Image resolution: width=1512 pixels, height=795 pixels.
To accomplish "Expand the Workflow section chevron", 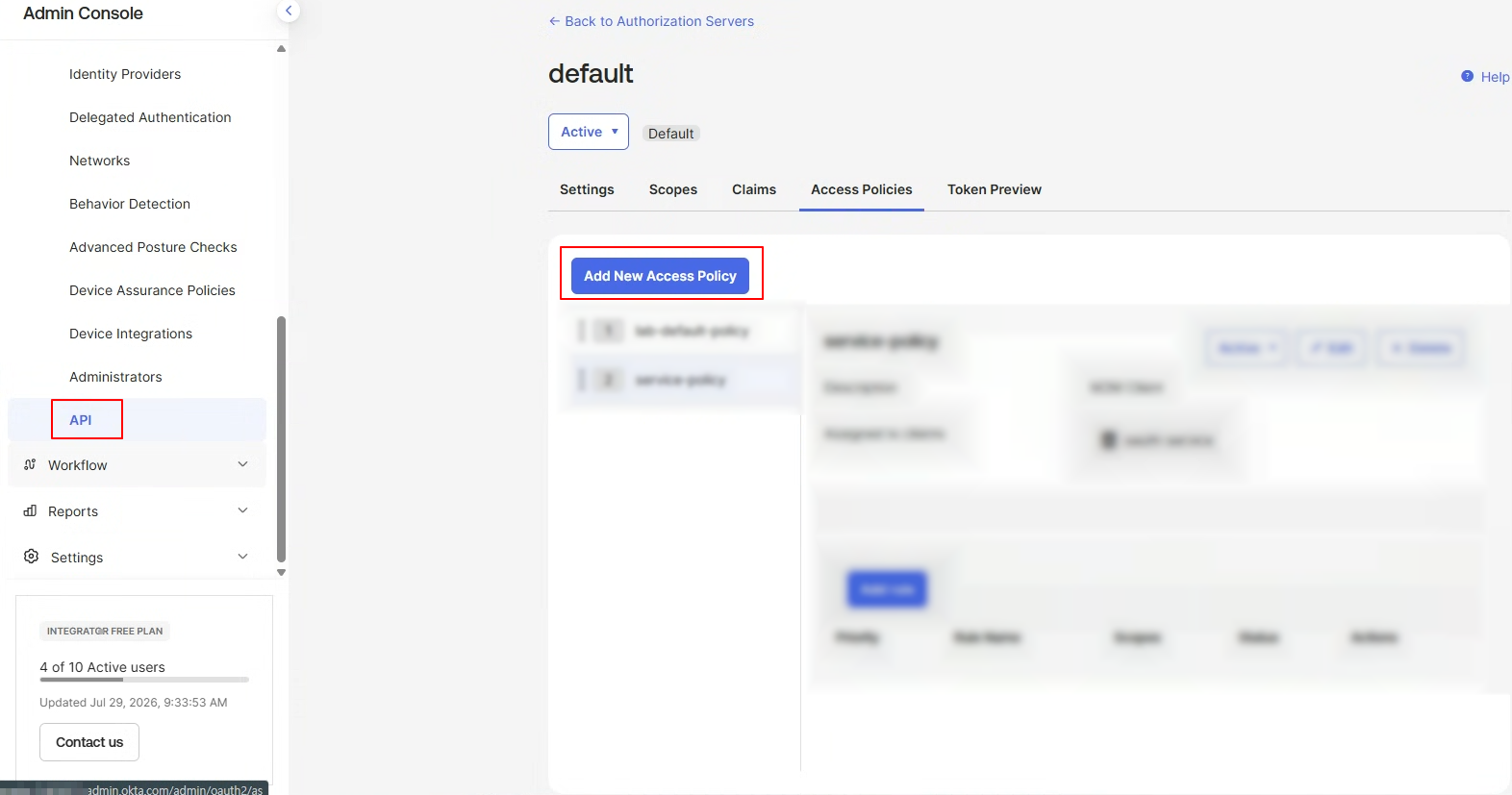I will coord(242,464).
